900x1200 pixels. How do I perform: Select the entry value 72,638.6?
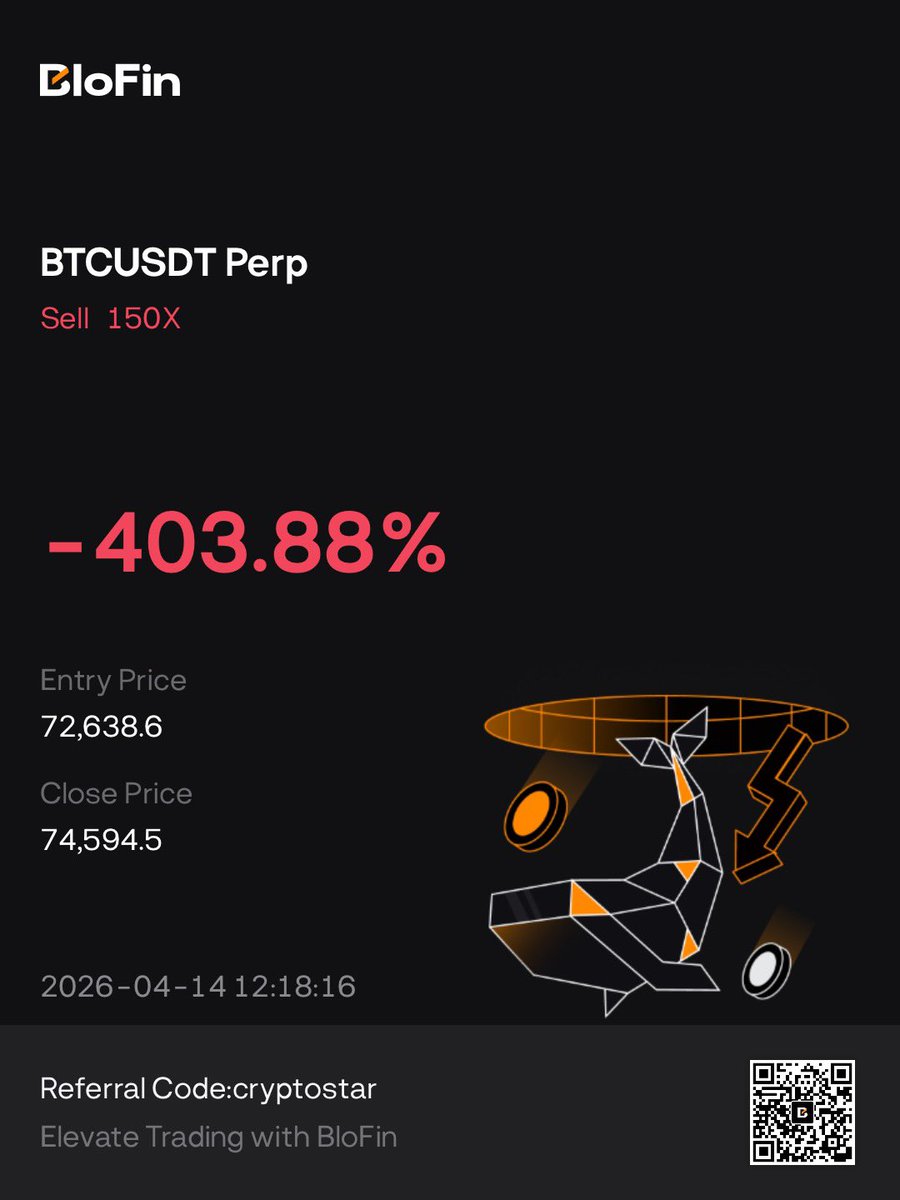[x=101, y=726]
